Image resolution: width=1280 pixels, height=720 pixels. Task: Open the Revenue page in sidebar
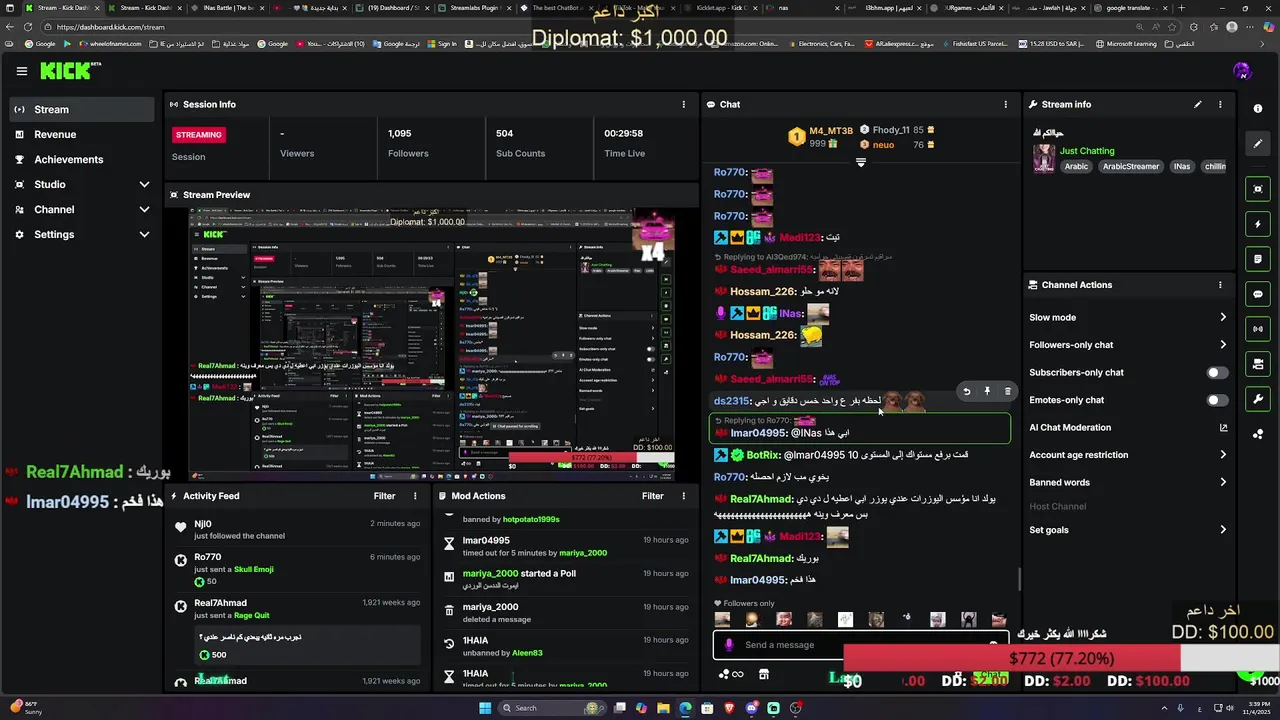pyautogui.click(x=82, y=134)
